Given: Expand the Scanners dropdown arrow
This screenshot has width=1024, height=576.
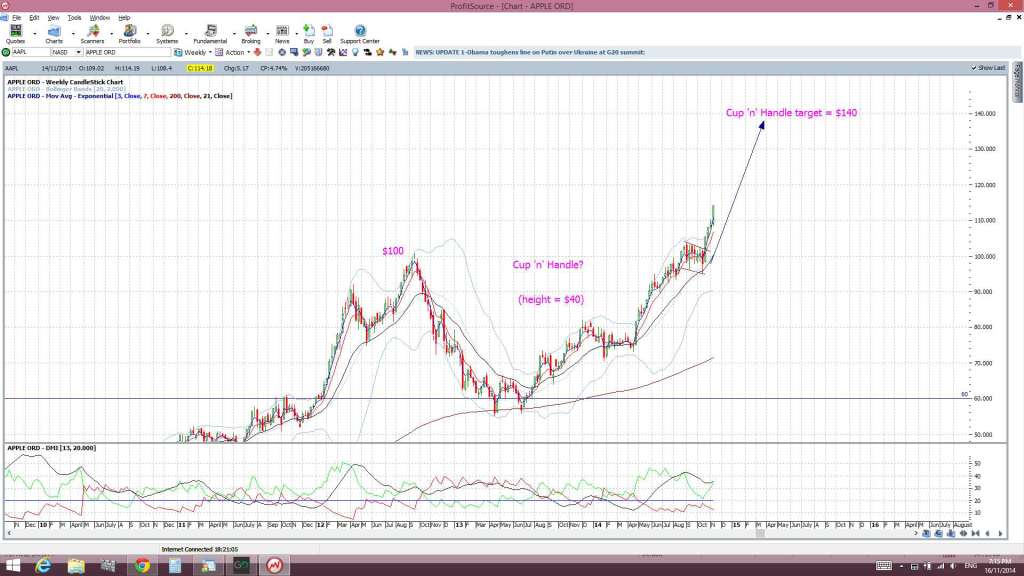Looking at the screenshot, I should coord(111,34).
